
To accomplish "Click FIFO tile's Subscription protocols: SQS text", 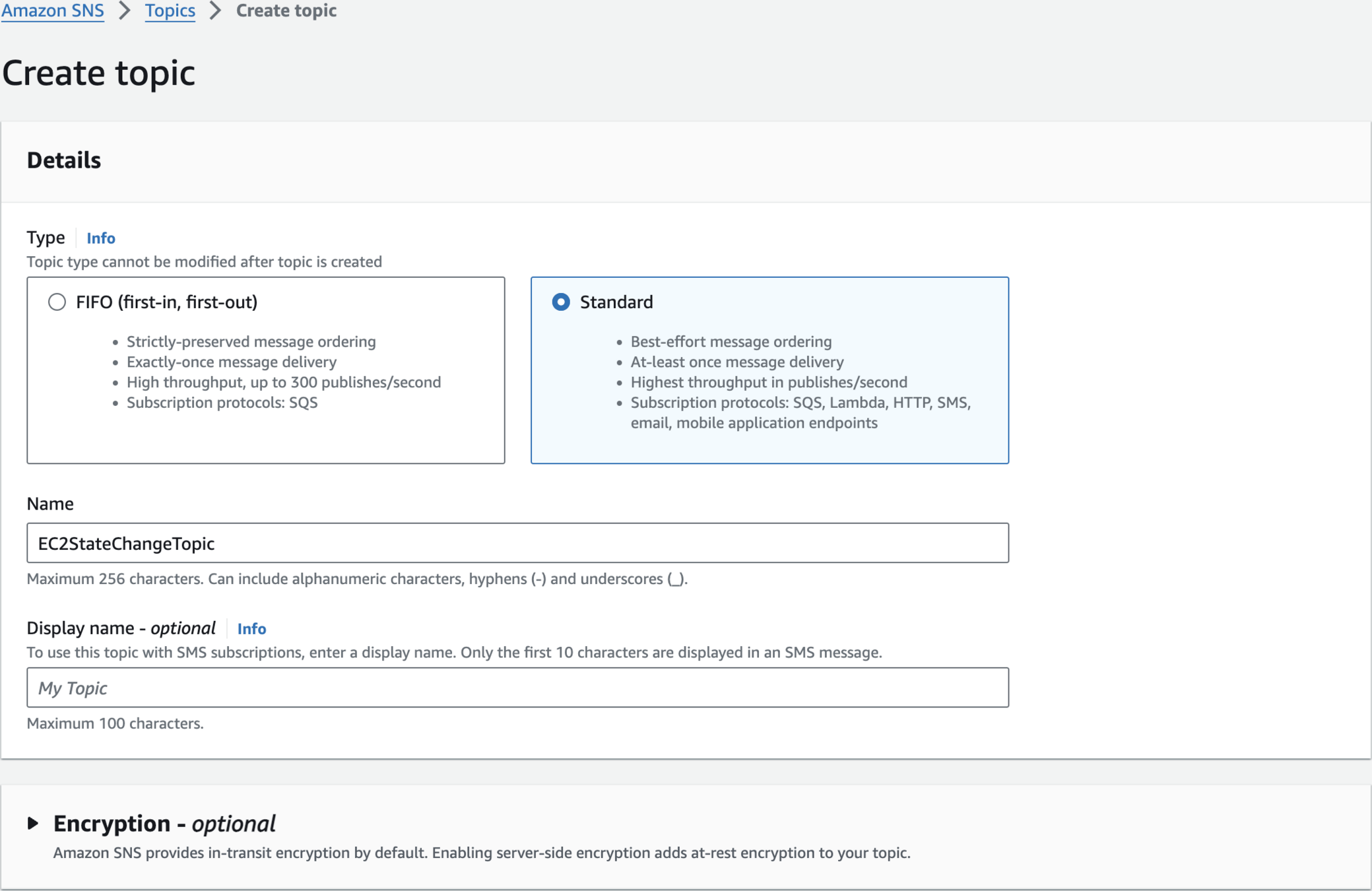I will tap(222, 403).
